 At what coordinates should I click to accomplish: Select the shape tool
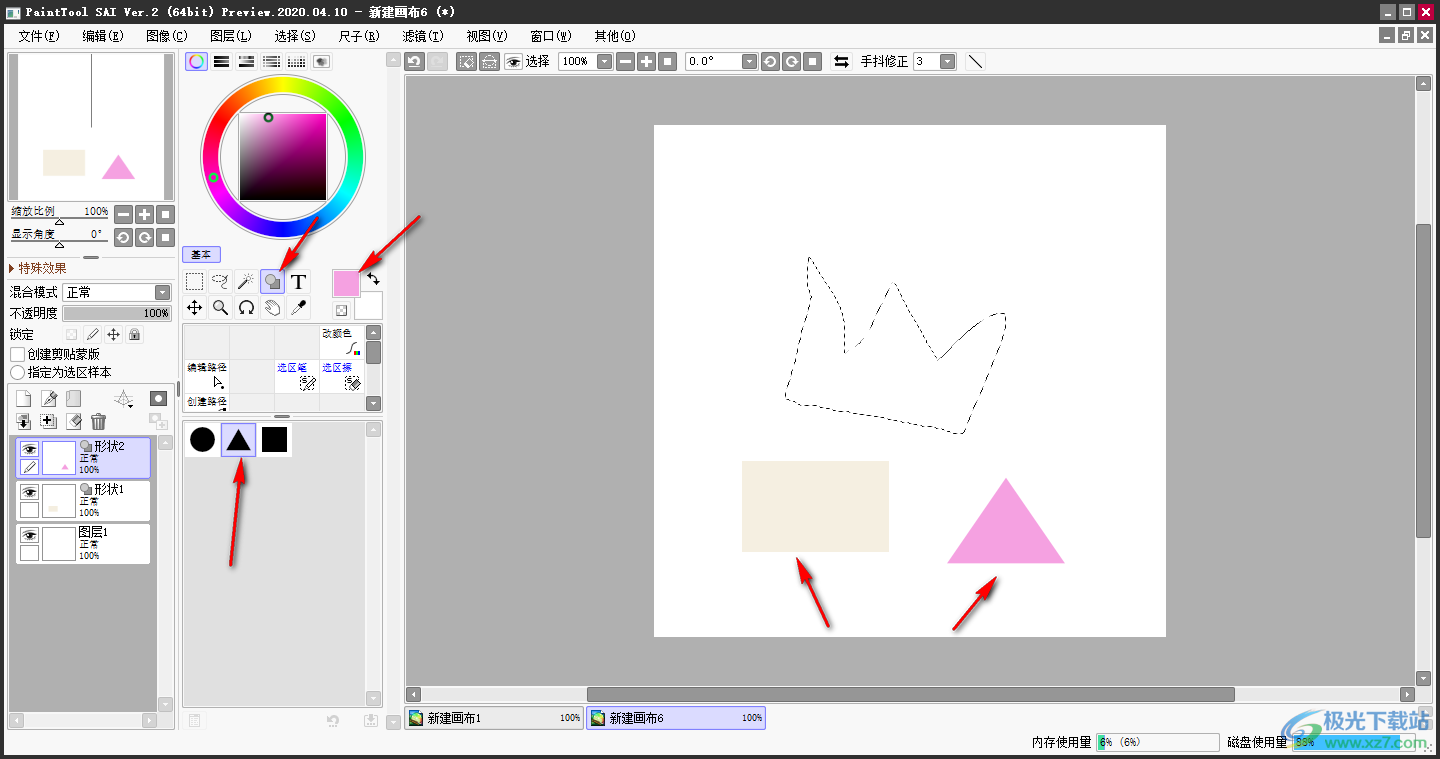[x=272, y=282]
